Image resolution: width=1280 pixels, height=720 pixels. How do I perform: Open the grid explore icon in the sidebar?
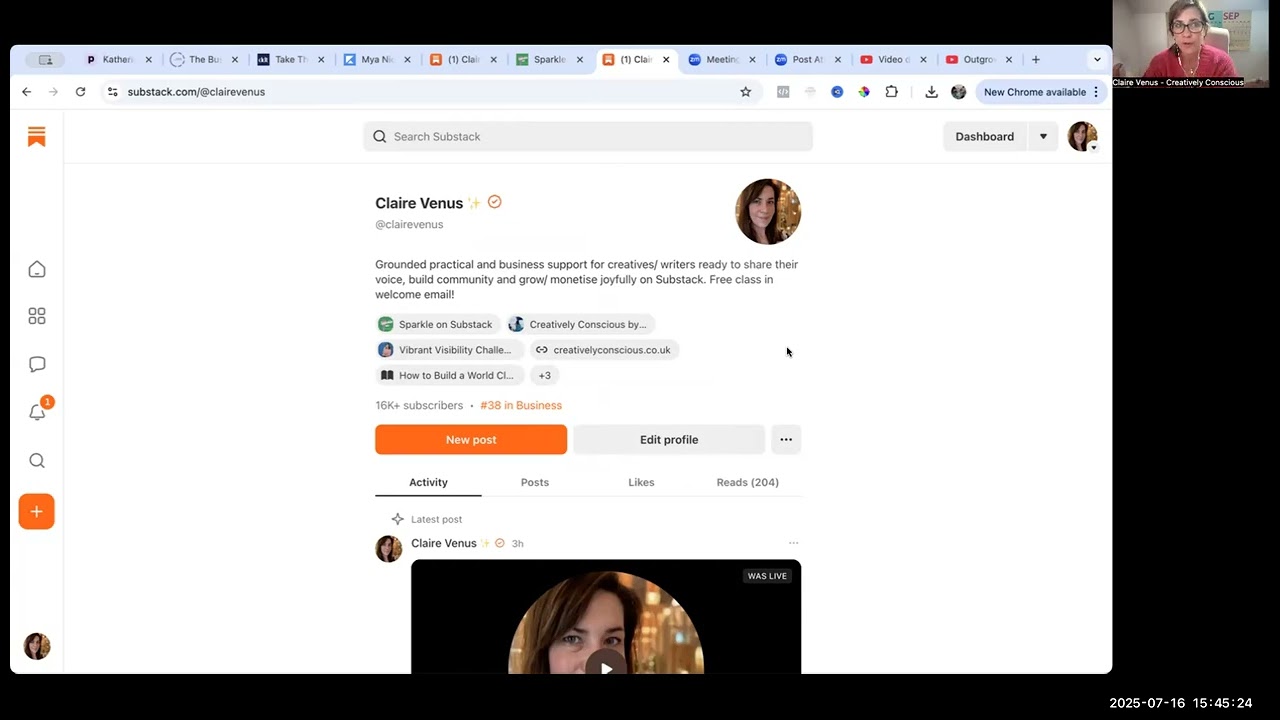(37, 316)
